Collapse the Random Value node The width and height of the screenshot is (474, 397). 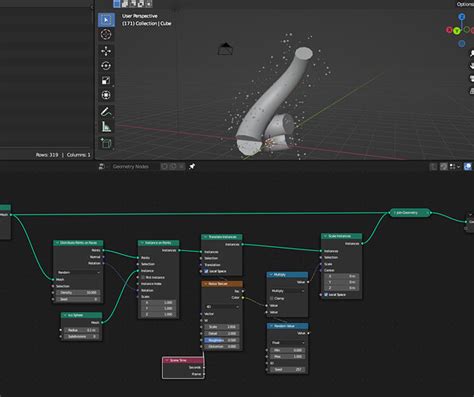271,326
